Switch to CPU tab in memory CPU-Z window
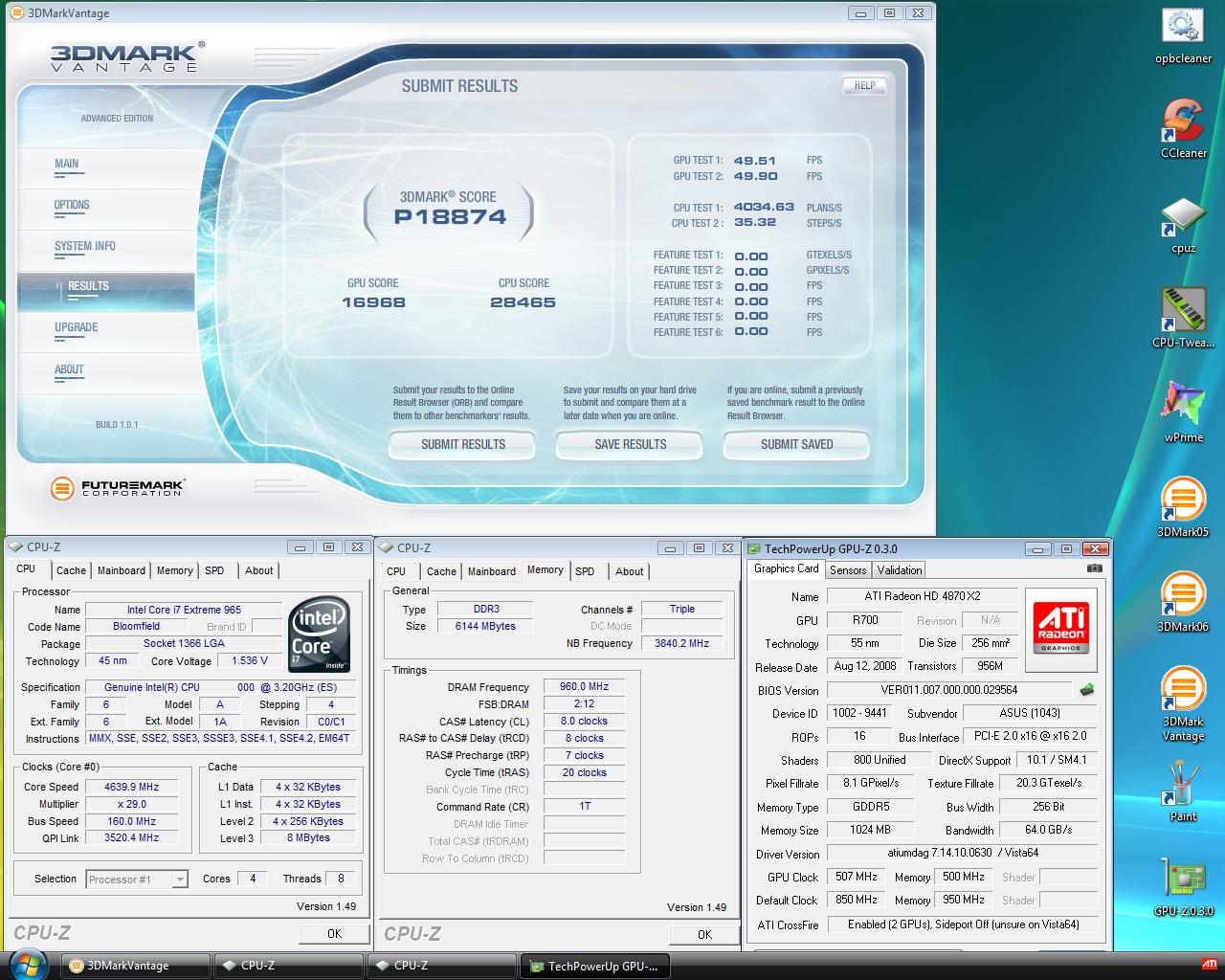Image resolution: width=1225 pixels, height=980 pixels. point(396,571)
